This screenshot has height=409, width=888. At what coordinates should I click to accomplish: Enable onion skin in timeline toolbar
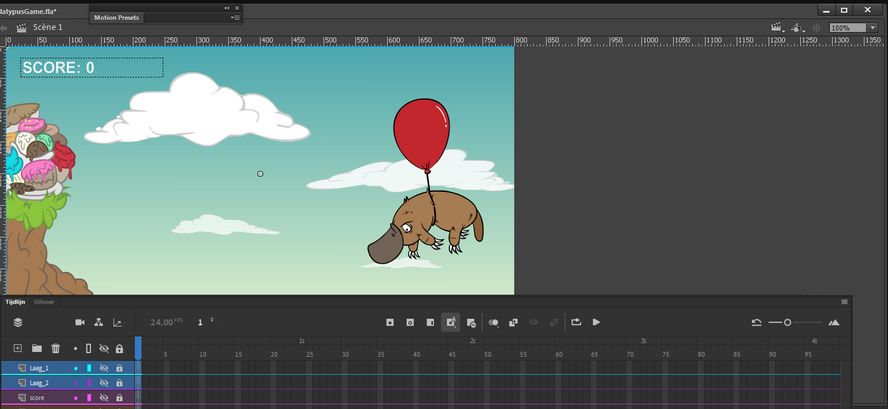click(493, 322)
